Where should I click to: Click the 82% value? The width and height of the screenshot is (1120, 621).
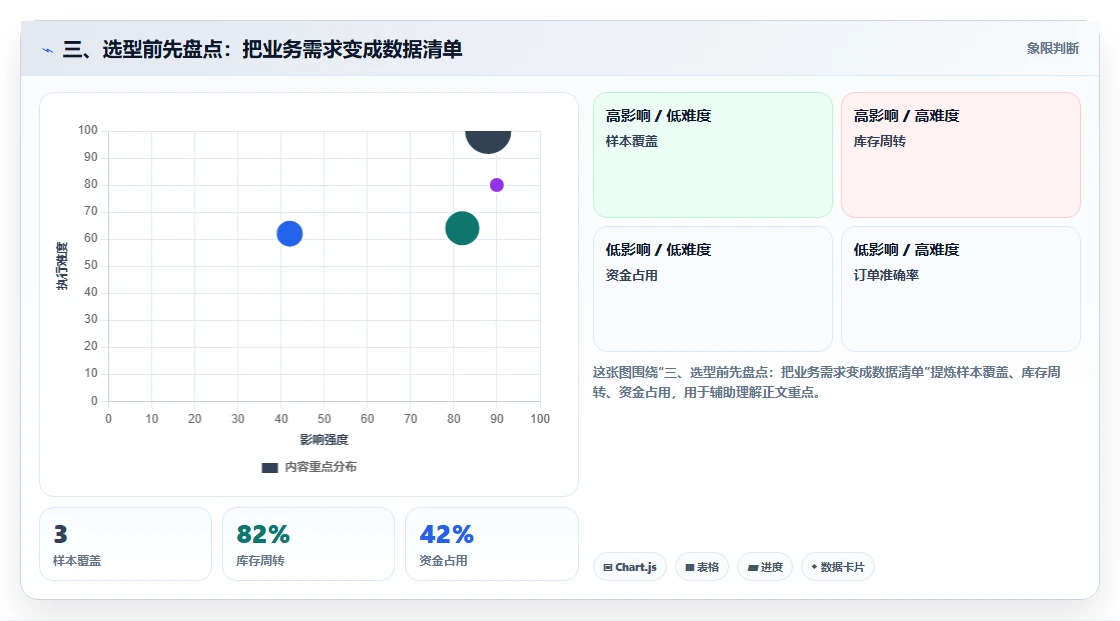click(263, 534)
